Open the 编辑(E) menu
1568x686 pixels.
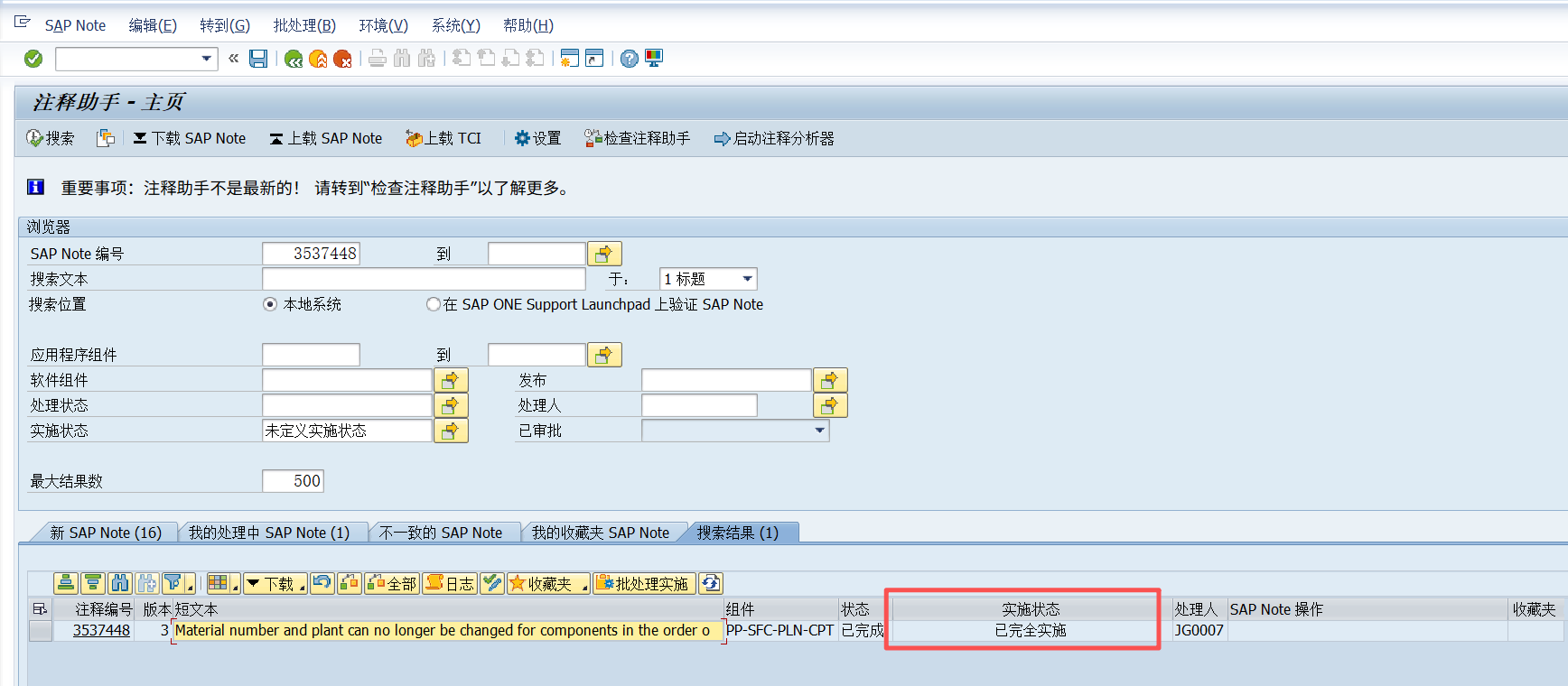(x=153, y=25)
